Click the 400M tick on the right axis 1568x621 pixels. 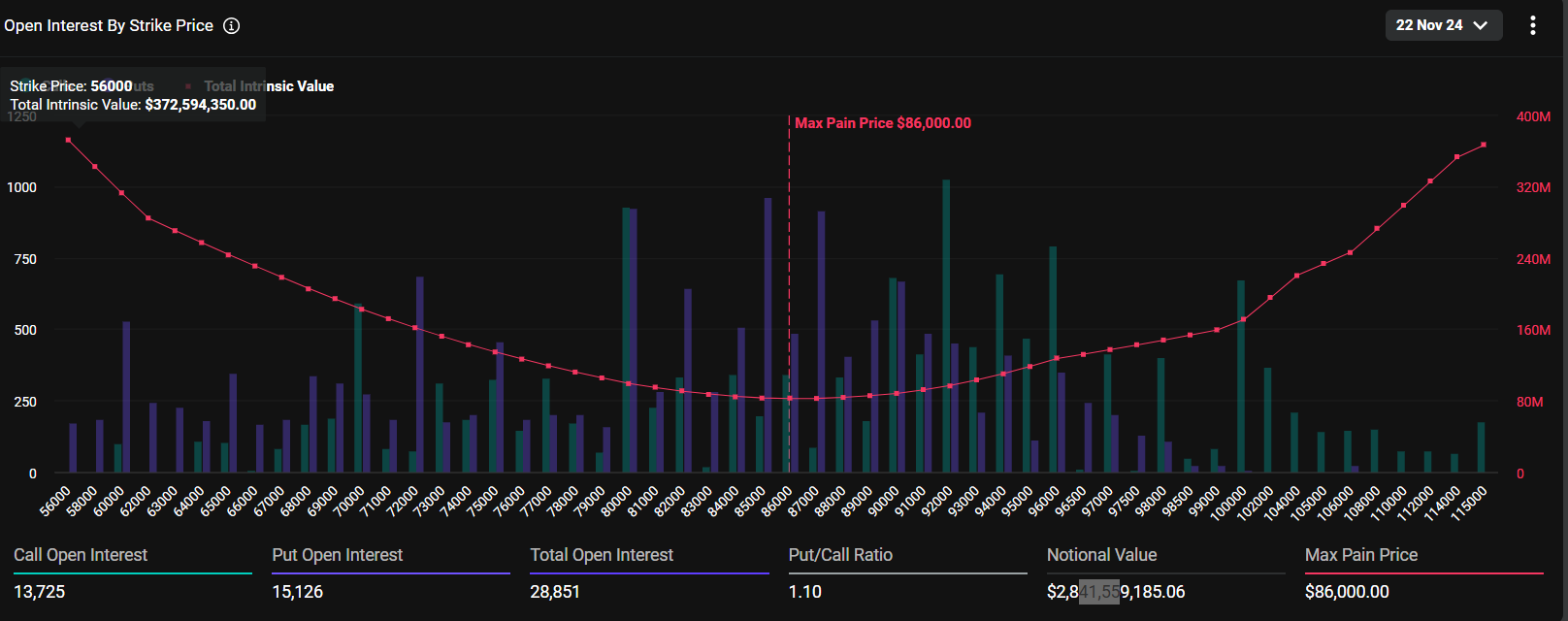pyautogui.click(x=1533, y=116)
